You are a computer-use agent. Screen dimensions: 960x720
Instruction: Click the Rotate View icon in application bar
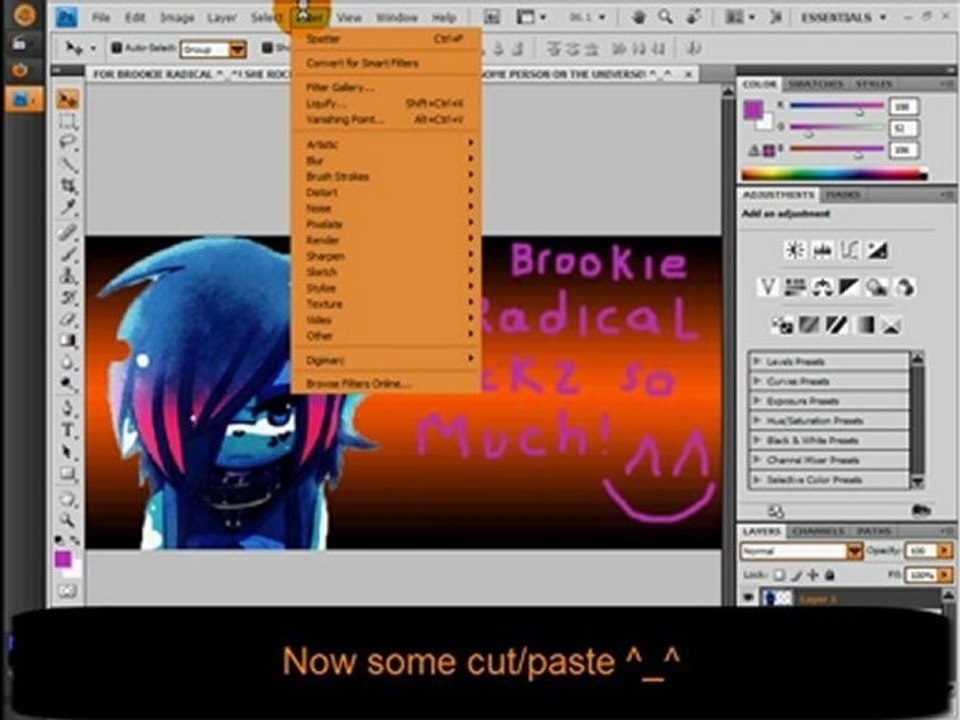click(x=692, y=17)
